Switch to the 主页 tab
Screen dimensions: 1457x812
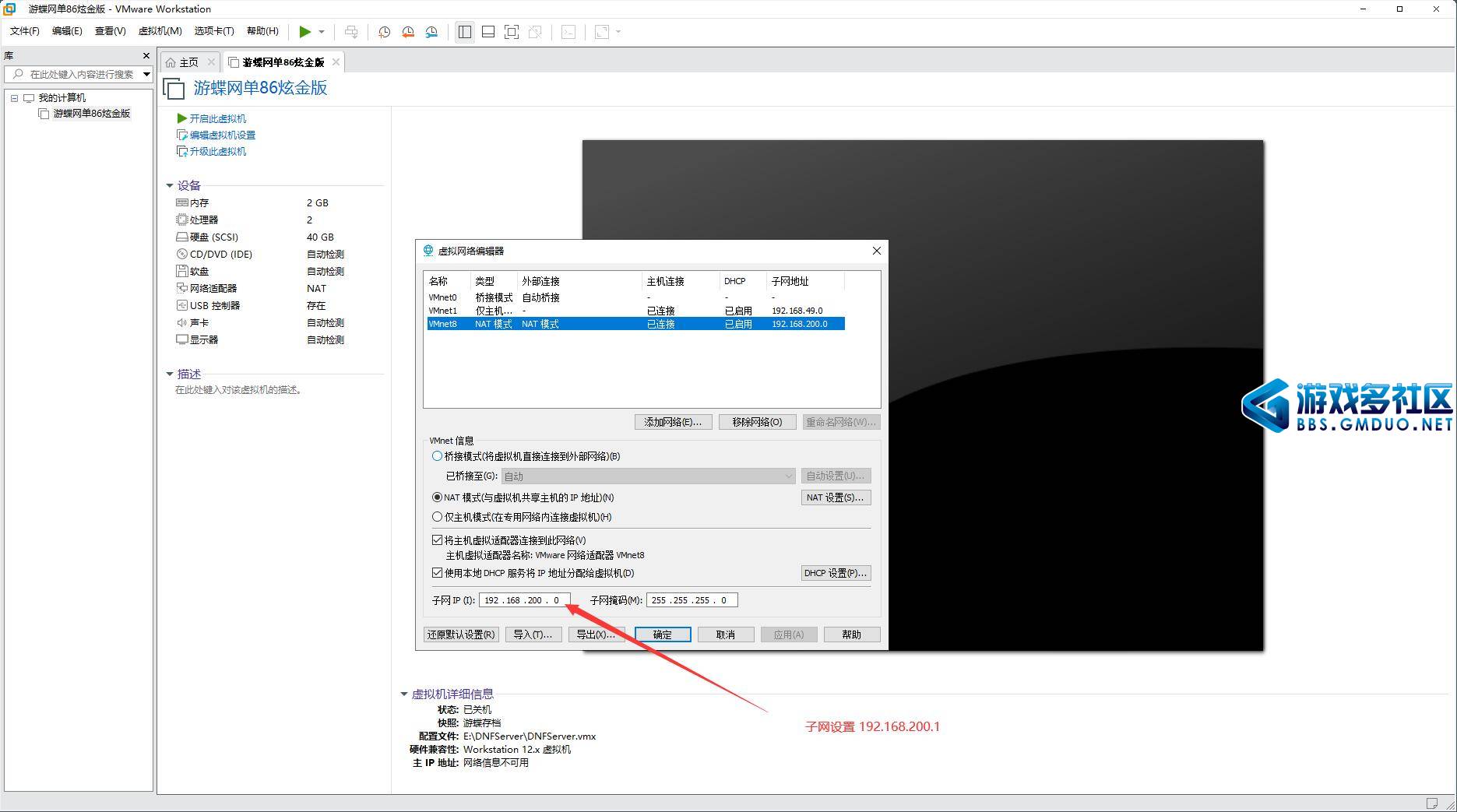click(x=188, y=62)
